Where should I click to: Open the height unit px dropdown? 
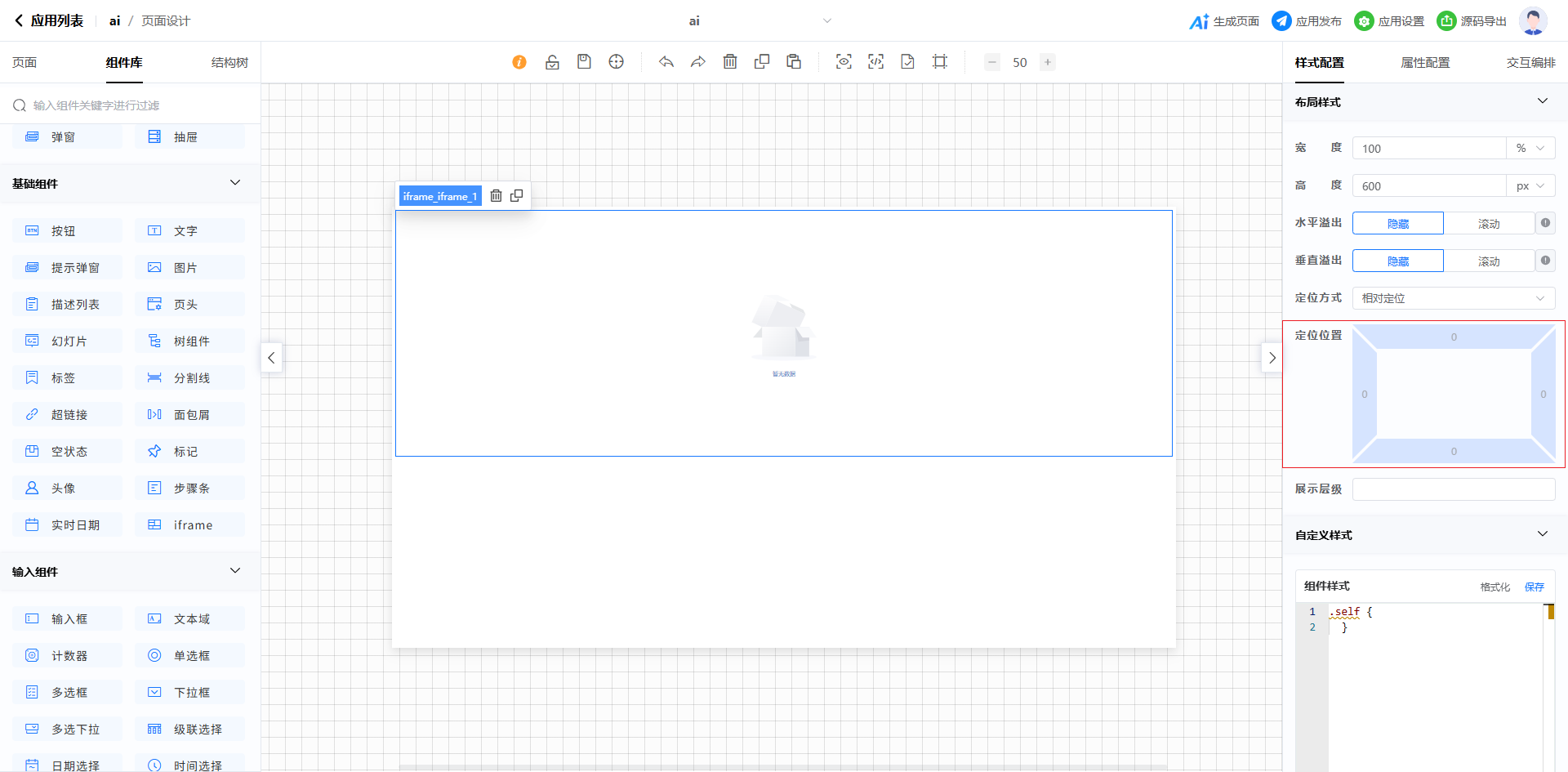click(x=1530, y=186)
